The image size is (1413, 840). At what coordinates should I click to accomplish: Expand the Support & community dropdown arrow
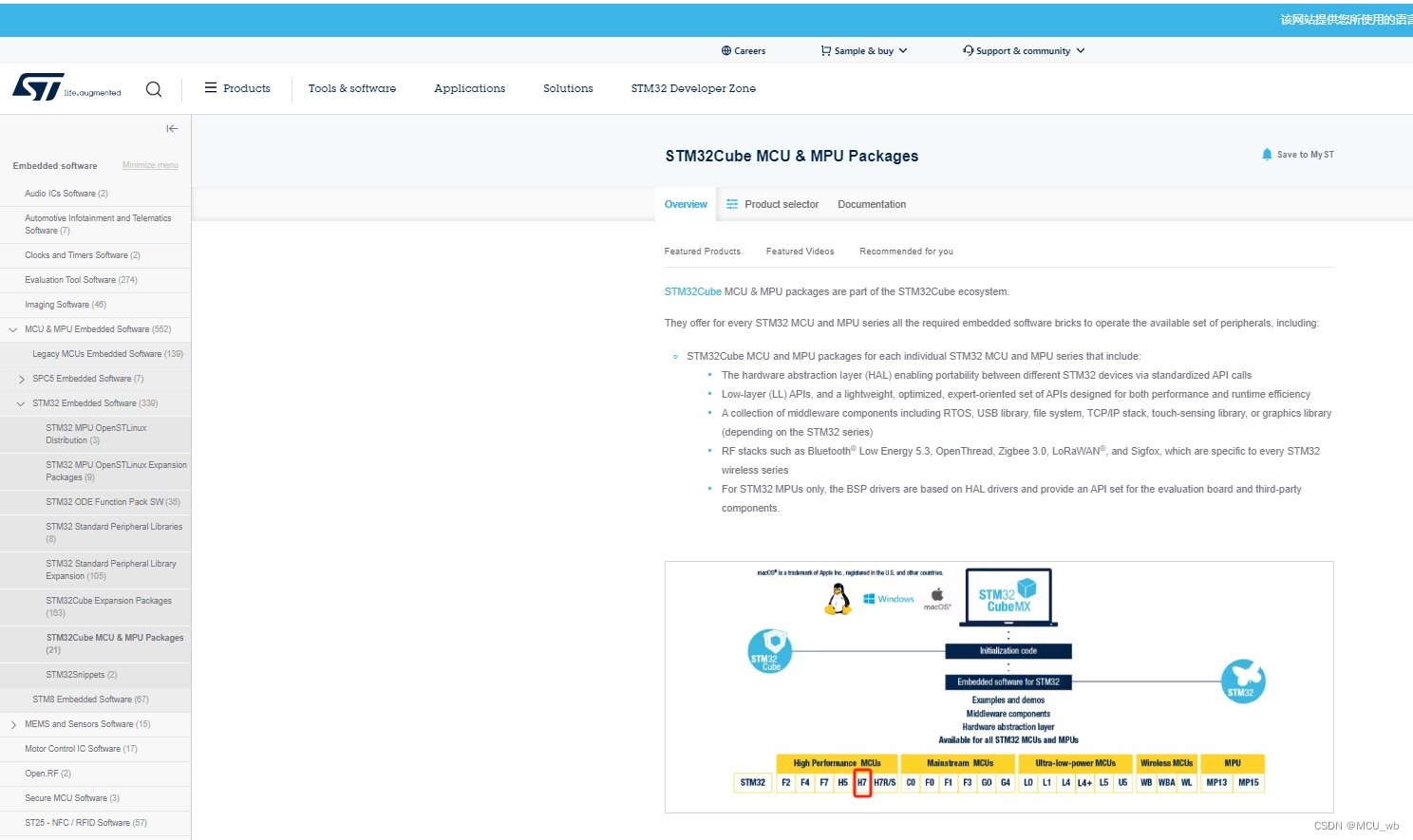(1081, 51)
